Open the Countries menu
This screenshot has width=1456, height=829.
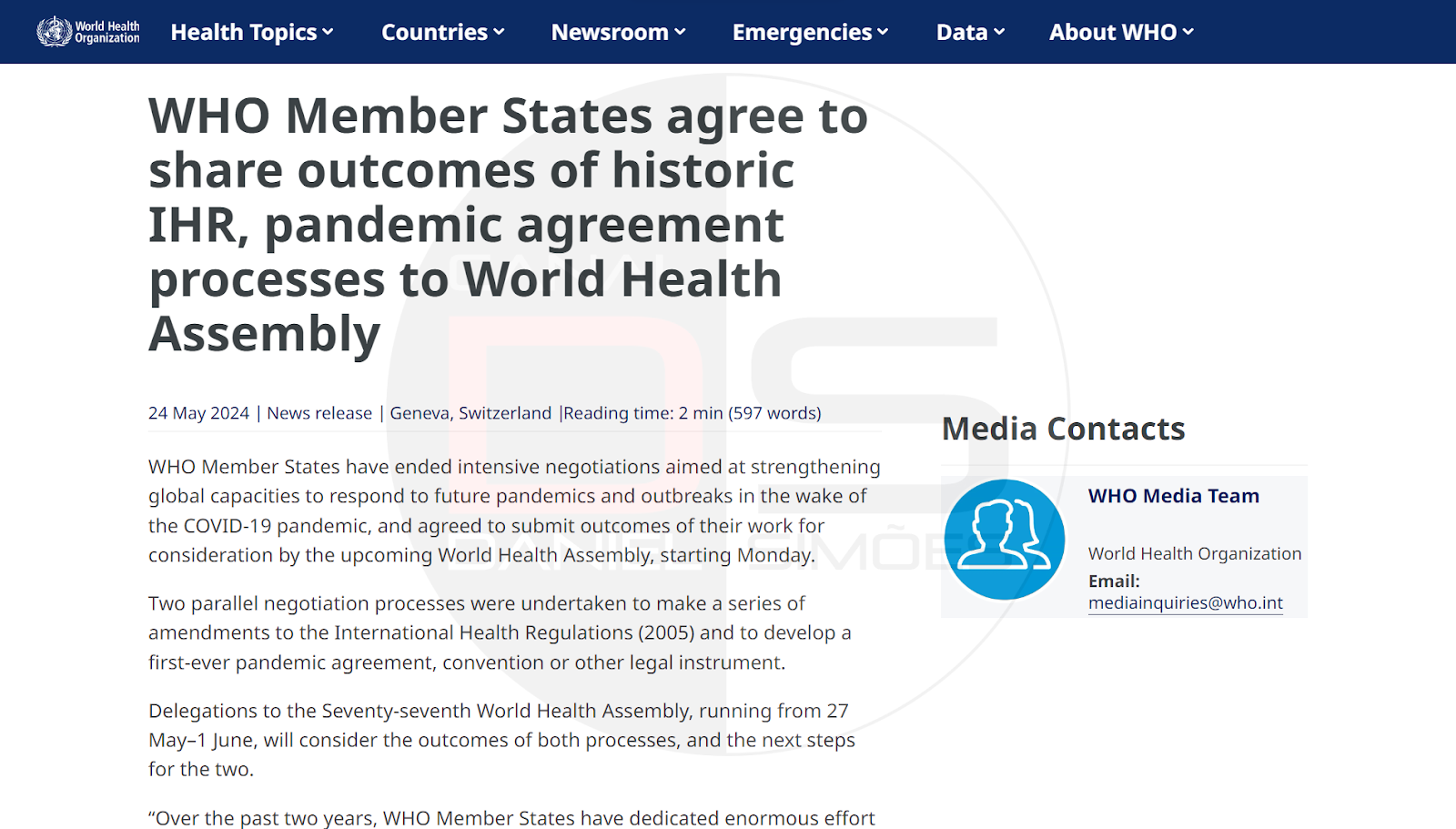pos(442,32)
